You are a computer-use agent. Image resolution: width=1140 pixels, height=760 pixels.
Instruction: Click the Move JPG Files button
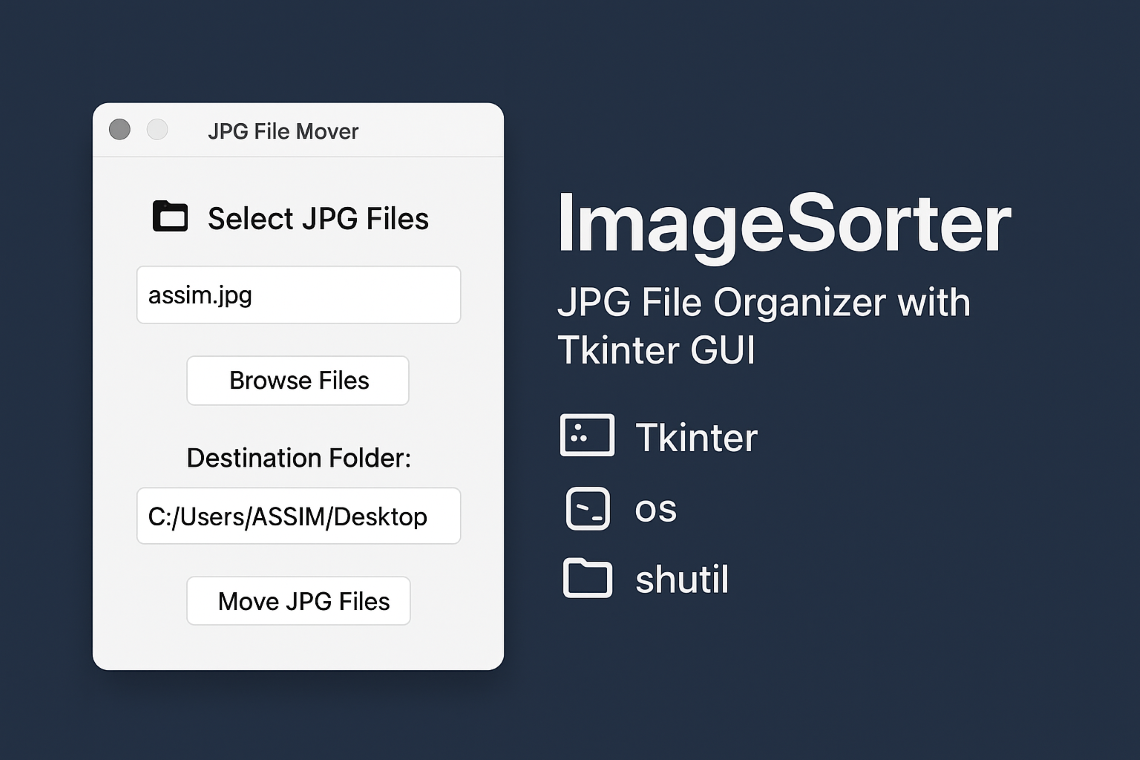pyautogui.click(x=299, y=601)
